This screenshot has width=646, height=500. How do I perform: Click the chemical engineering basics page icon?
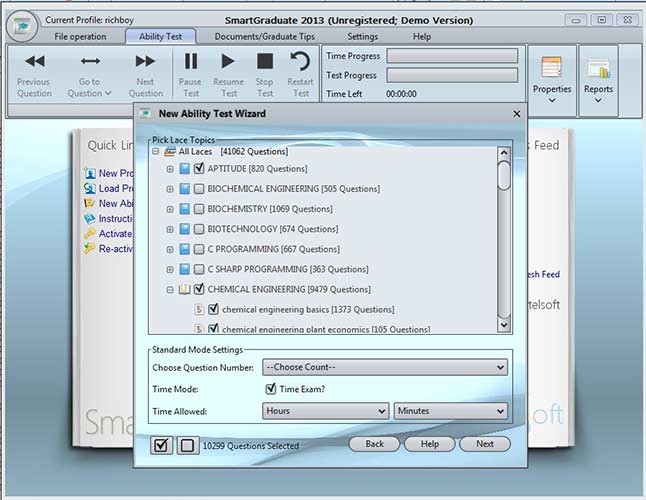point(199,309)
